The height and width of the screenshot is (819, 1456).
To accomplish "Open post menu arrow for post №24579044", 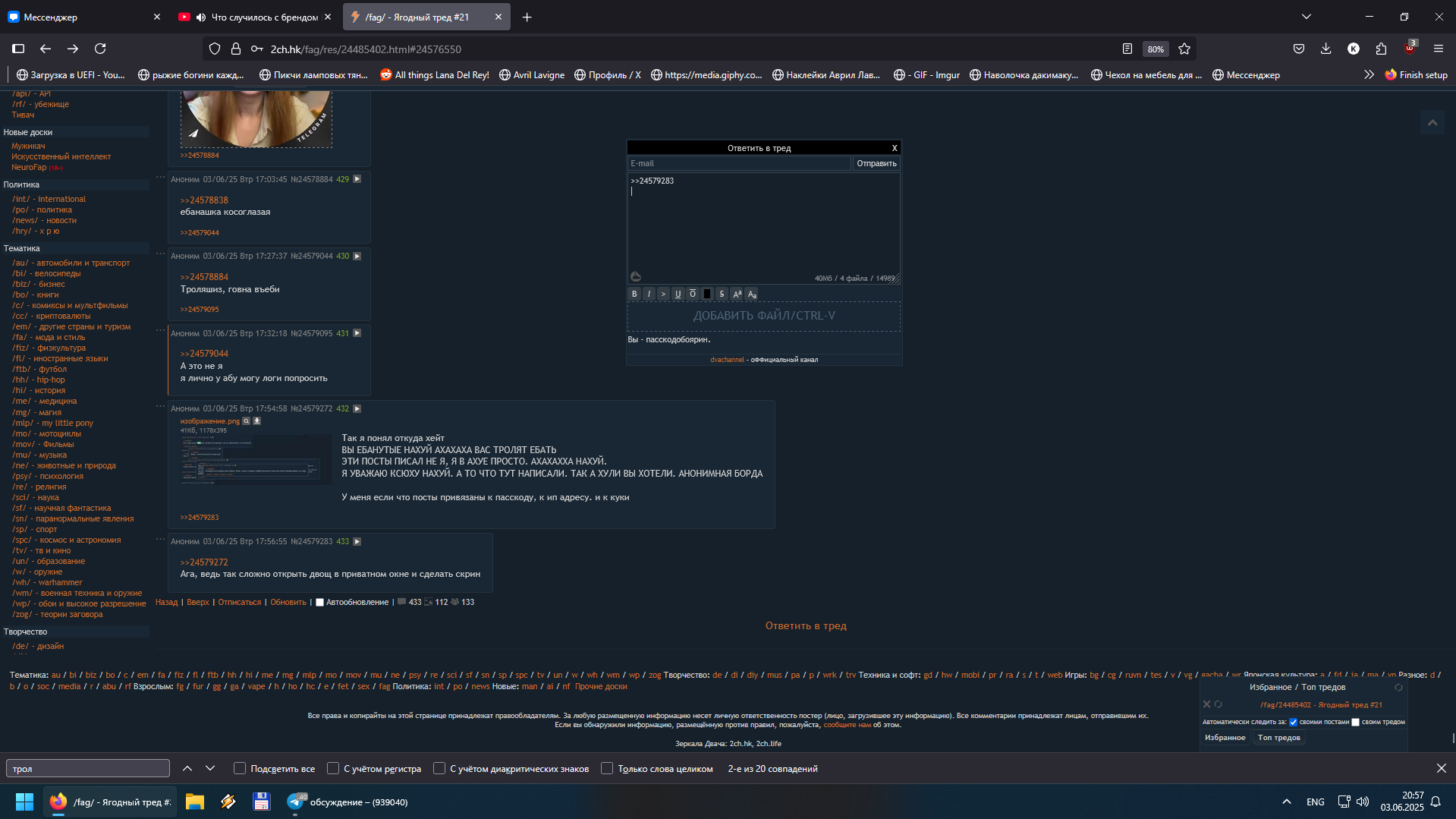I will (x=357, y=256).
